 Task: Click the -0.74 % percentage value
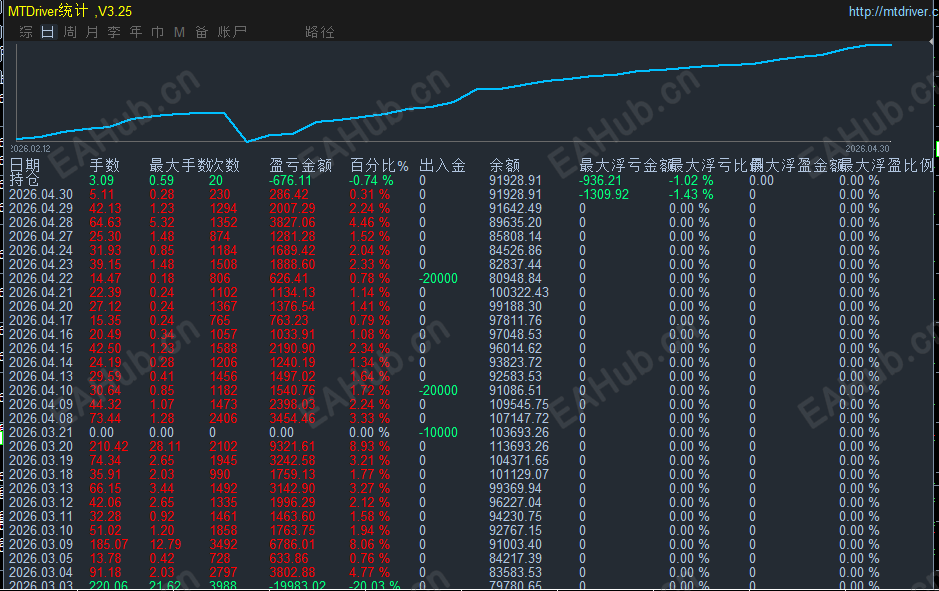[371, 180]
